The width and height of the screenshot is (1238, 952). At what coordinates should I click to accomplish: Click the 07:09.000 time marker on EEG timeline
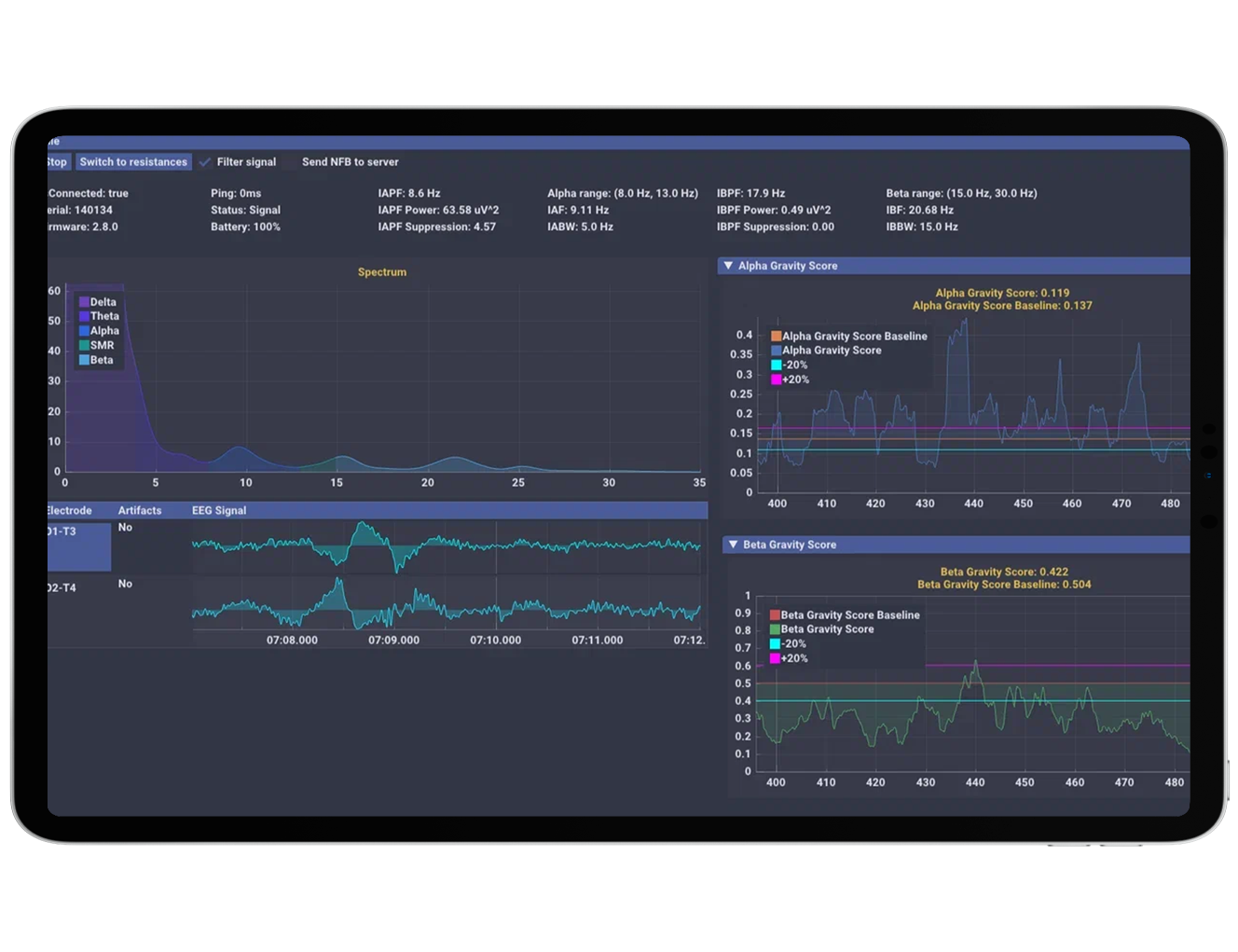(393, 641)
